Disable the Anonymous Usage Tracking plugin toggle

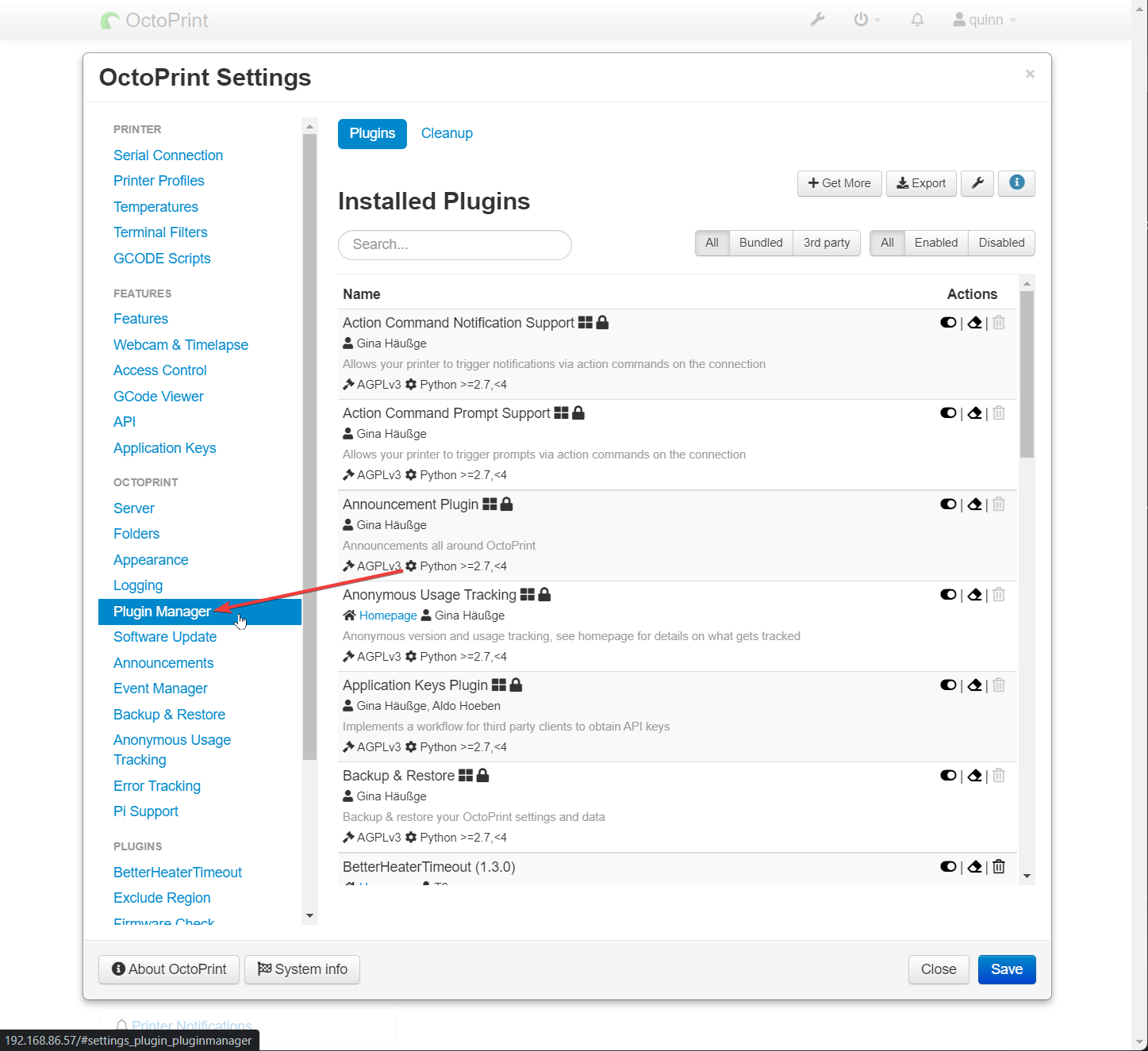pos(948,594)
